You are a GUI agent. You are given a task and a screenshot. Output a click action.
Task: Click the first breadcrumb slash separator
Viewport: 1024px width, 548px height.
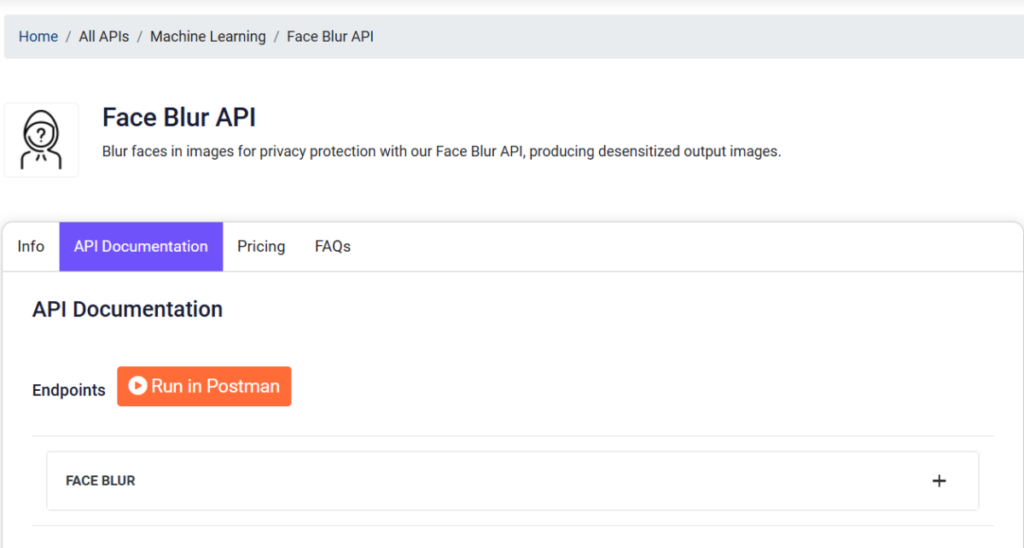coord(68,37)
